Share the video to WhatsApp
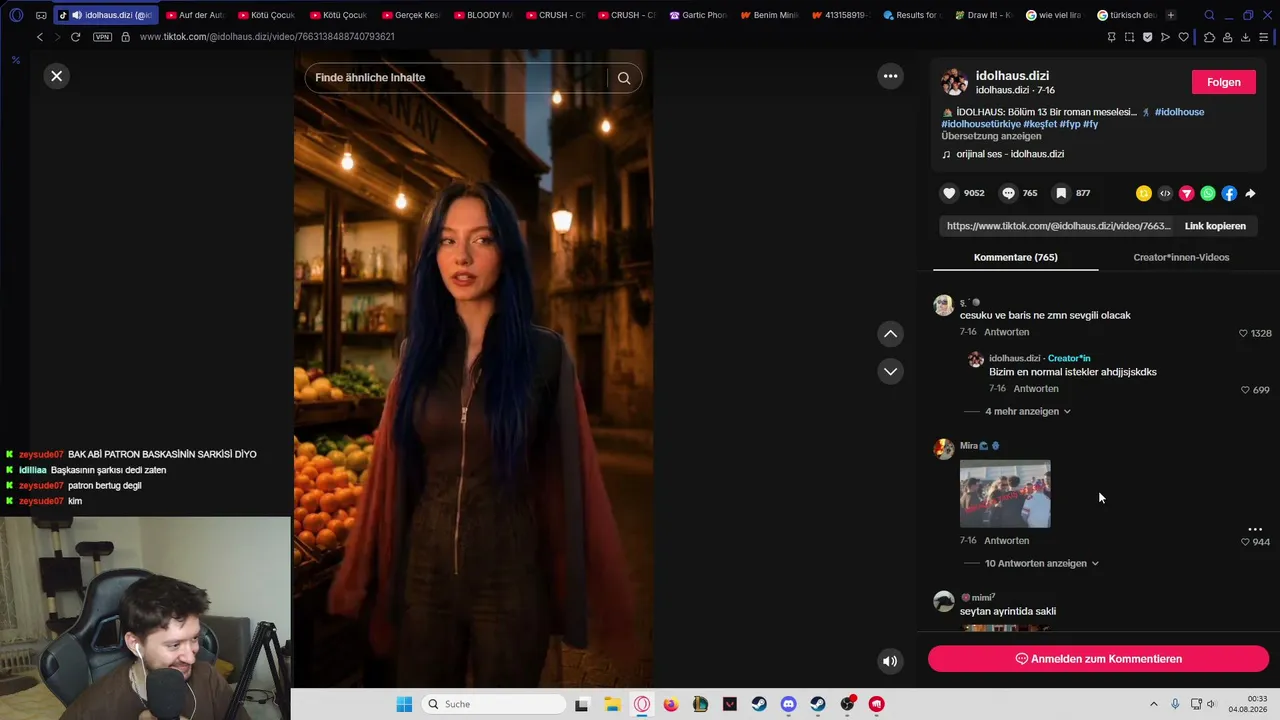This screenshot has width=1280, height=720. tap(1208, 193)
